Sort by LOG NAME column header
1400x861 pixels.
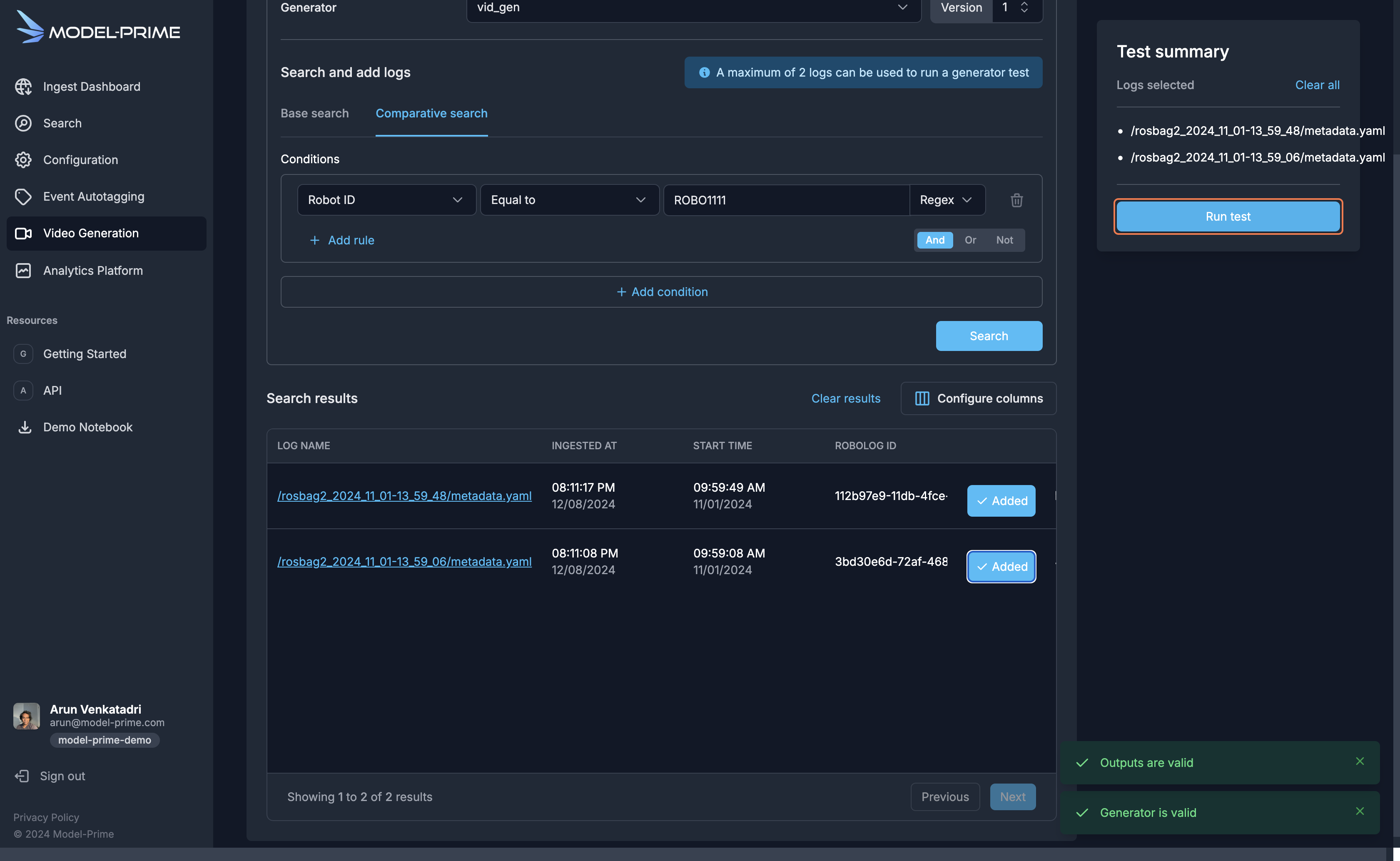coord(304,446)
